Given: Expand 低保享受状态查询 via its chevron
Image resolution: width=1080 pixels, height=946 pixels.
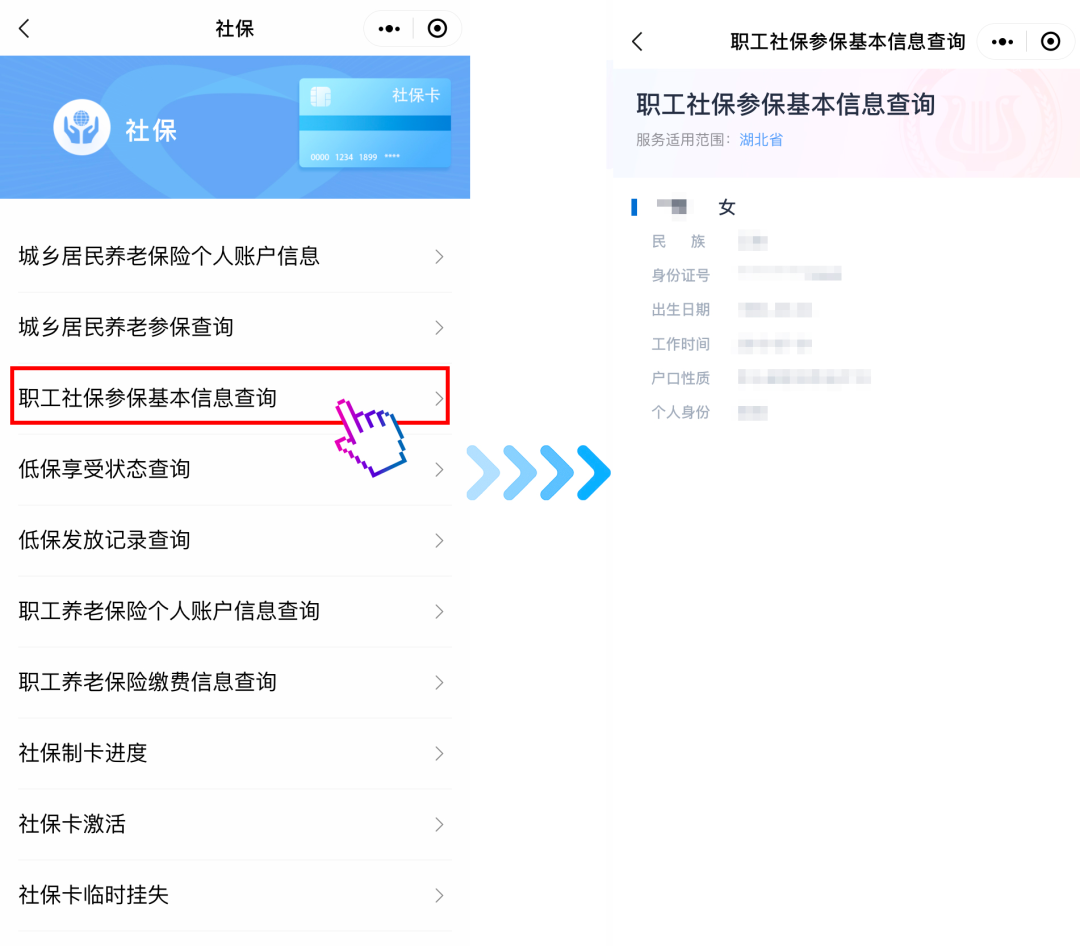Looking at the screenshot, I should click(x=439, y=469).
